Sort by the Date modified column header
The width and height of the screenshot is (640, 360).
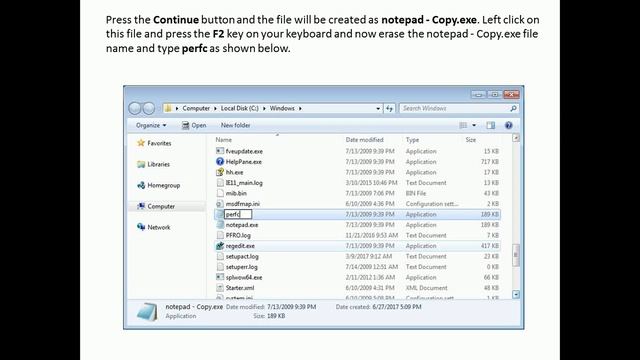point(364,140)
